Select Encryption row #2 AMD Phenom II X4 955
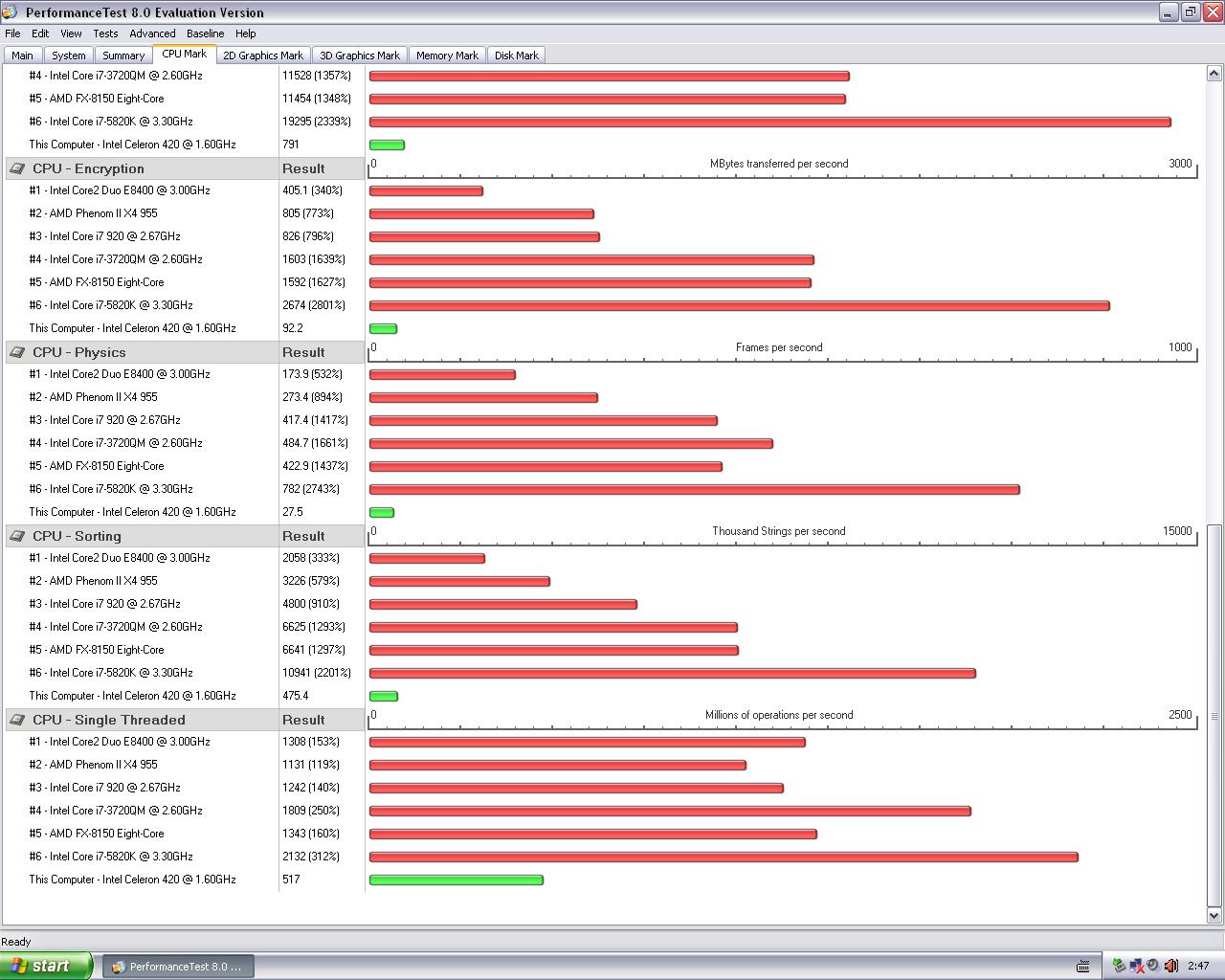 93,213
